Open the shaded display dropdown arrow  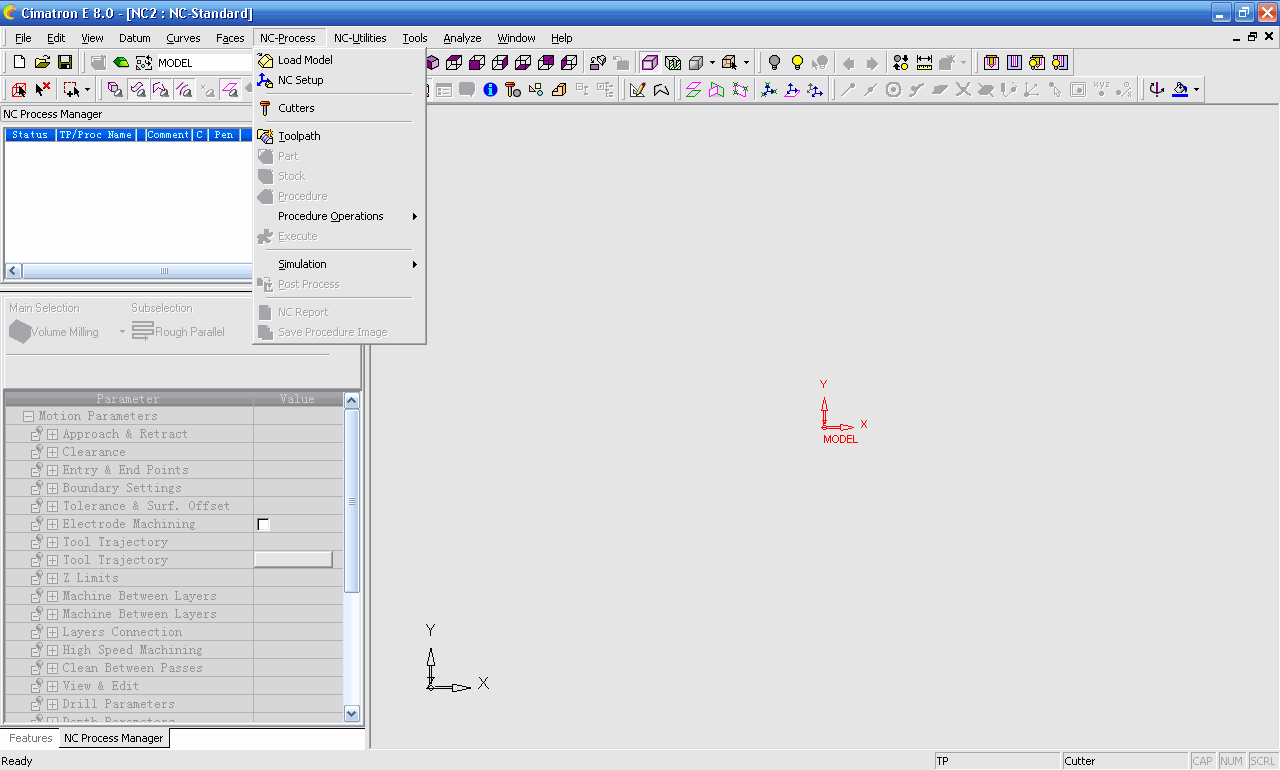pyautogui.click(x=712, y=62)
